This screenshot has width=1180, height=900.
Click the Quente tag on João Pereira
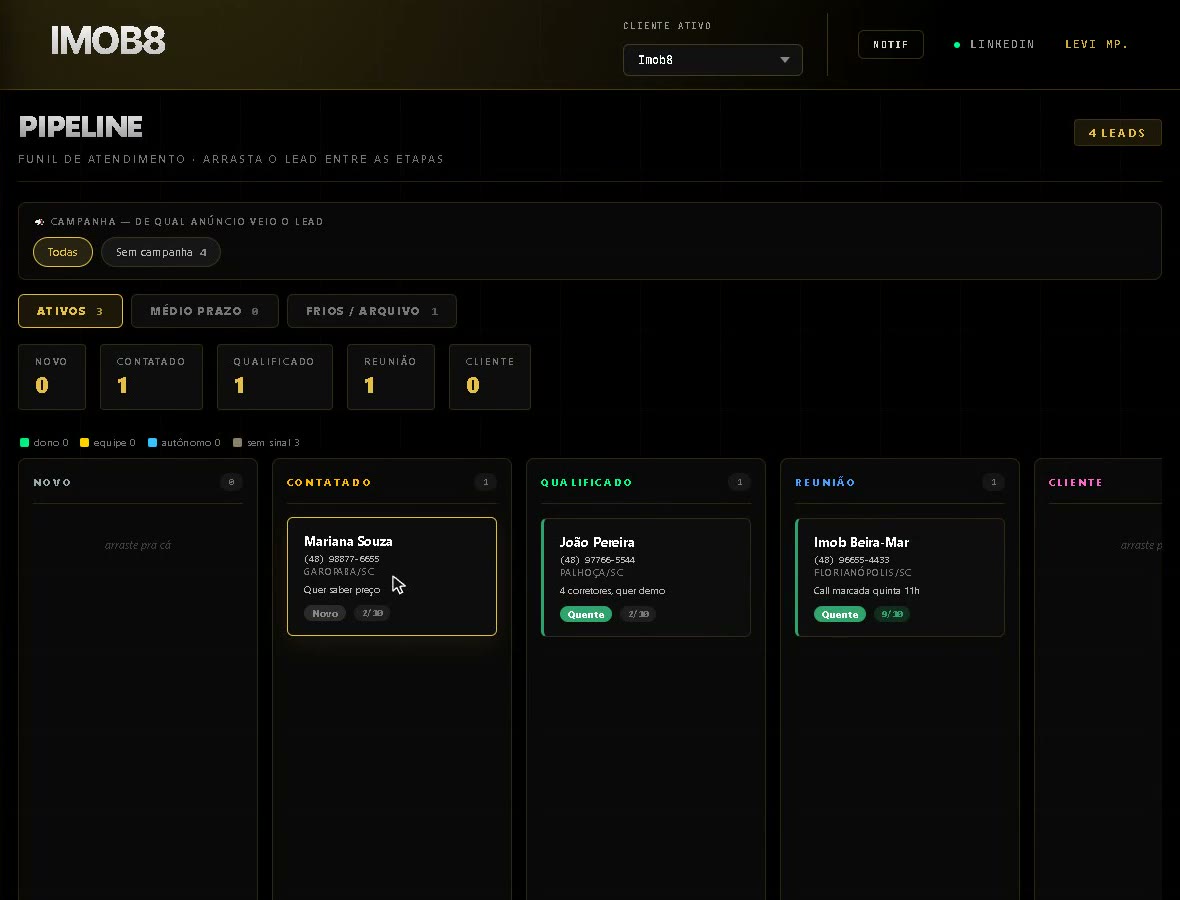(x=585, y=614)
